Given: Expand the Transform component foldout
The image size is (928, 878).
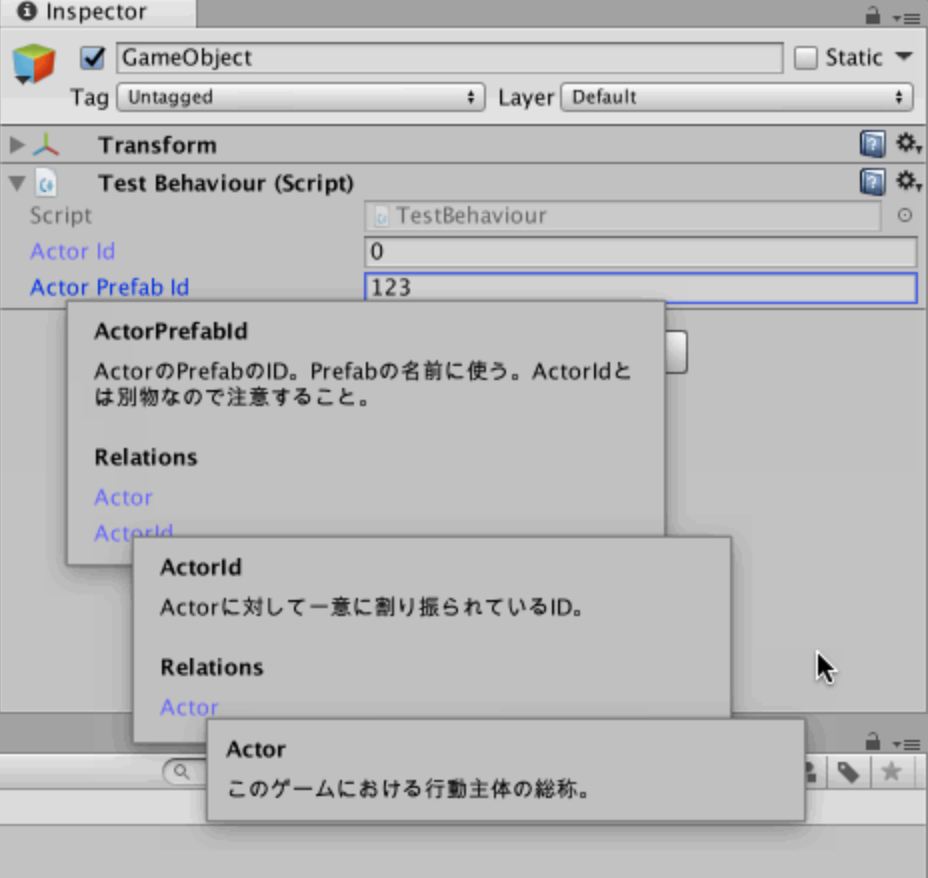Looking at the screenshot, I should 15,144.
